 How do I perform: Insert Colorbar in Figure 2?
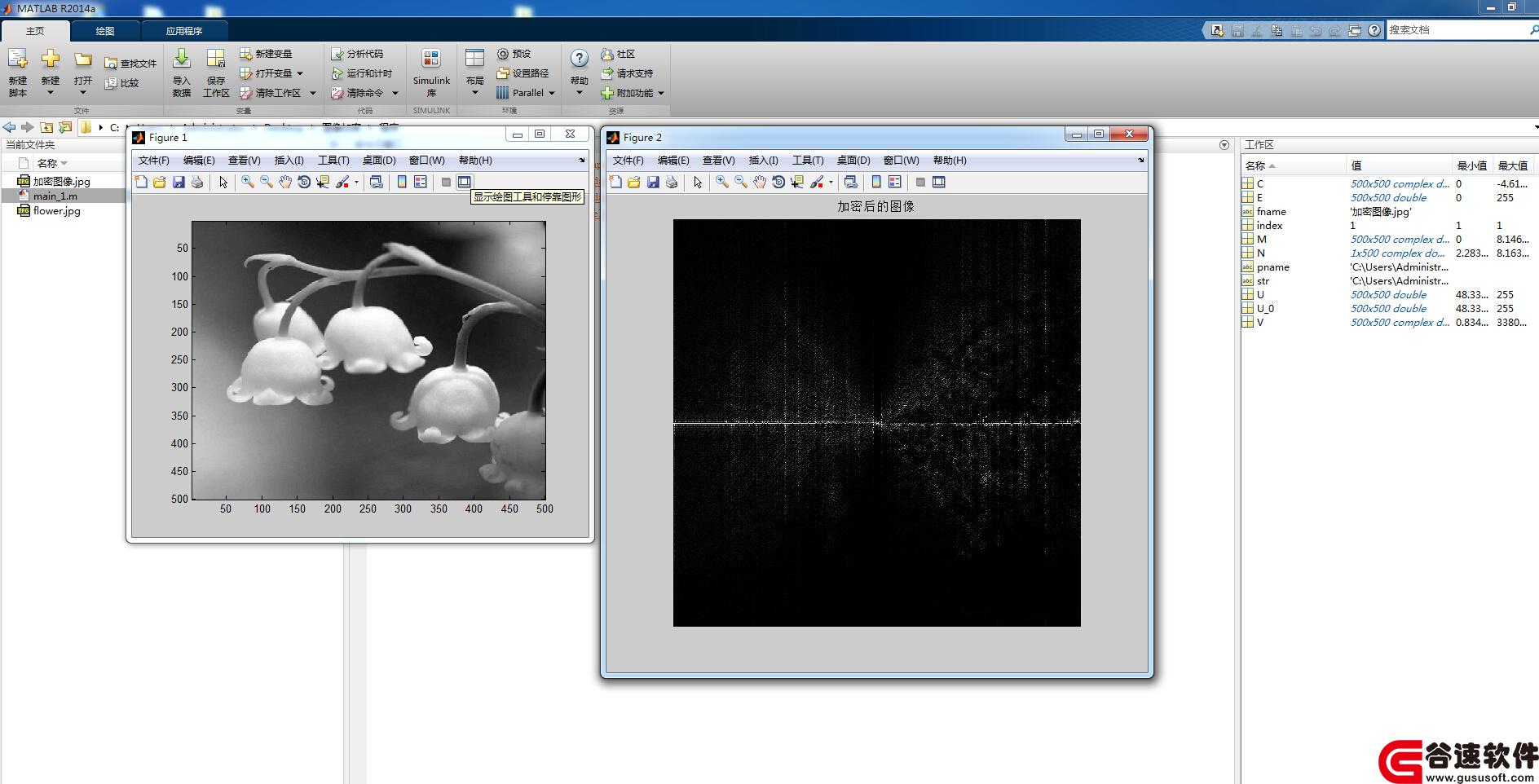pyautogui.click(x=876, y=182)
